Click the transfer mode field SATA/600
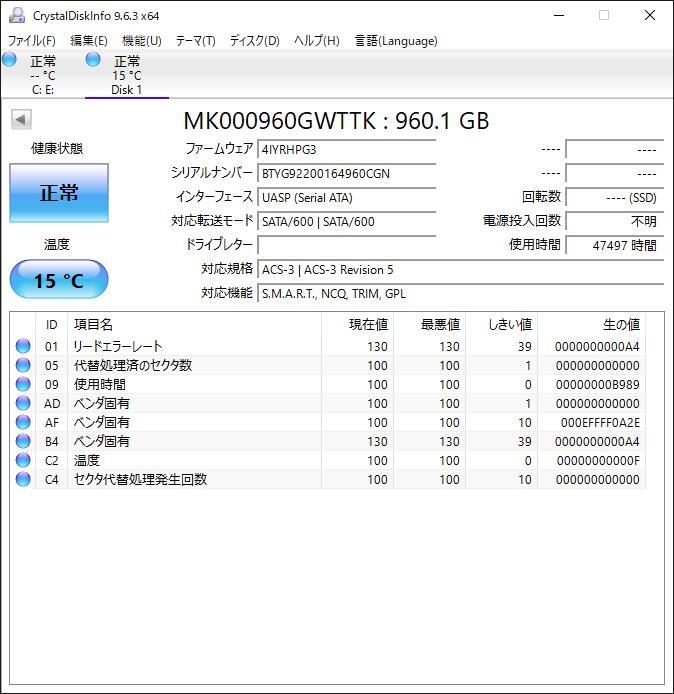This screenshot has height=694, width=674. click(347, 221)
